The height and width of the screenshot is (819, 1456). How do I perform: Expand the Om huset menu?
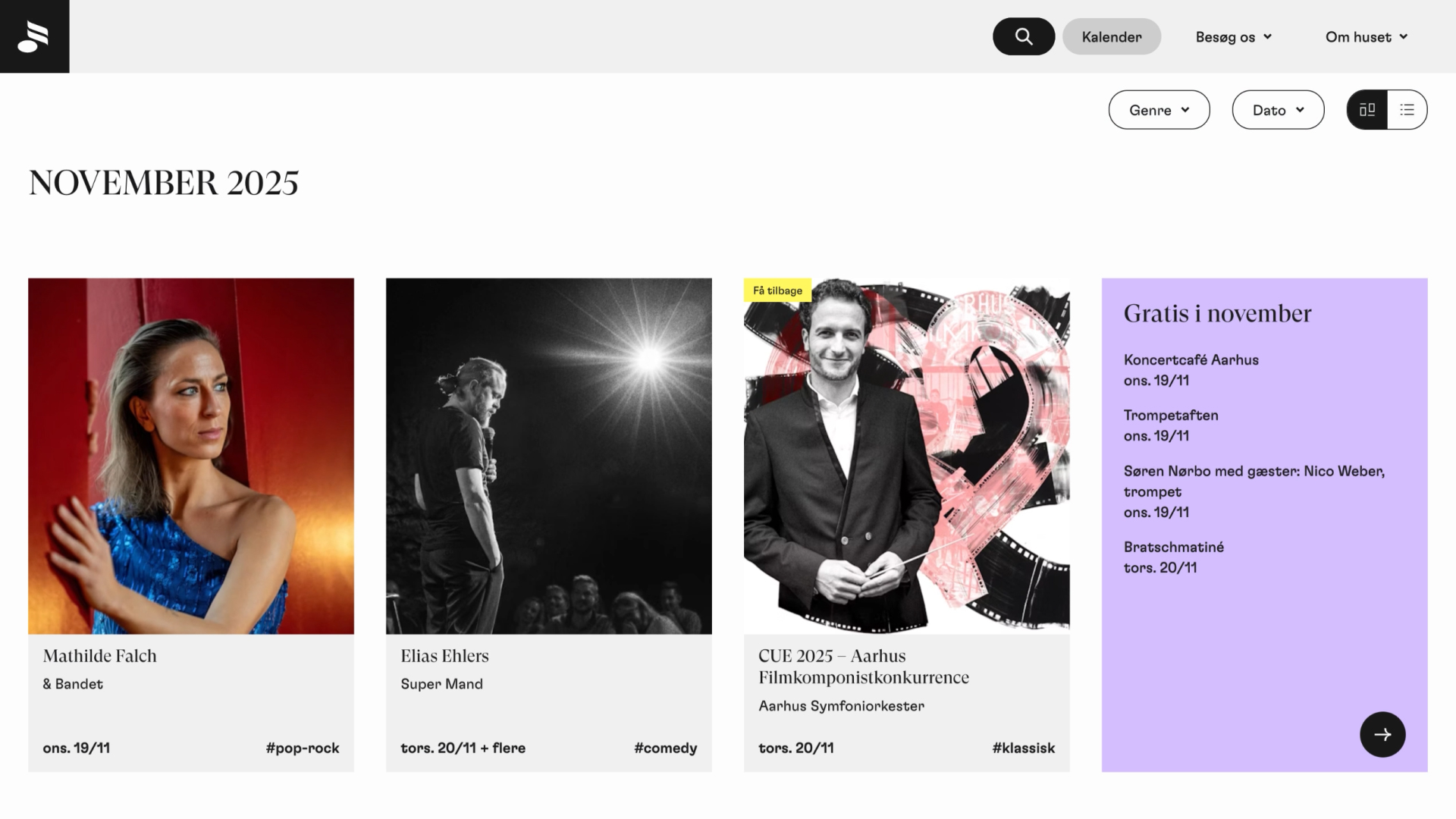pos(1366,37)
